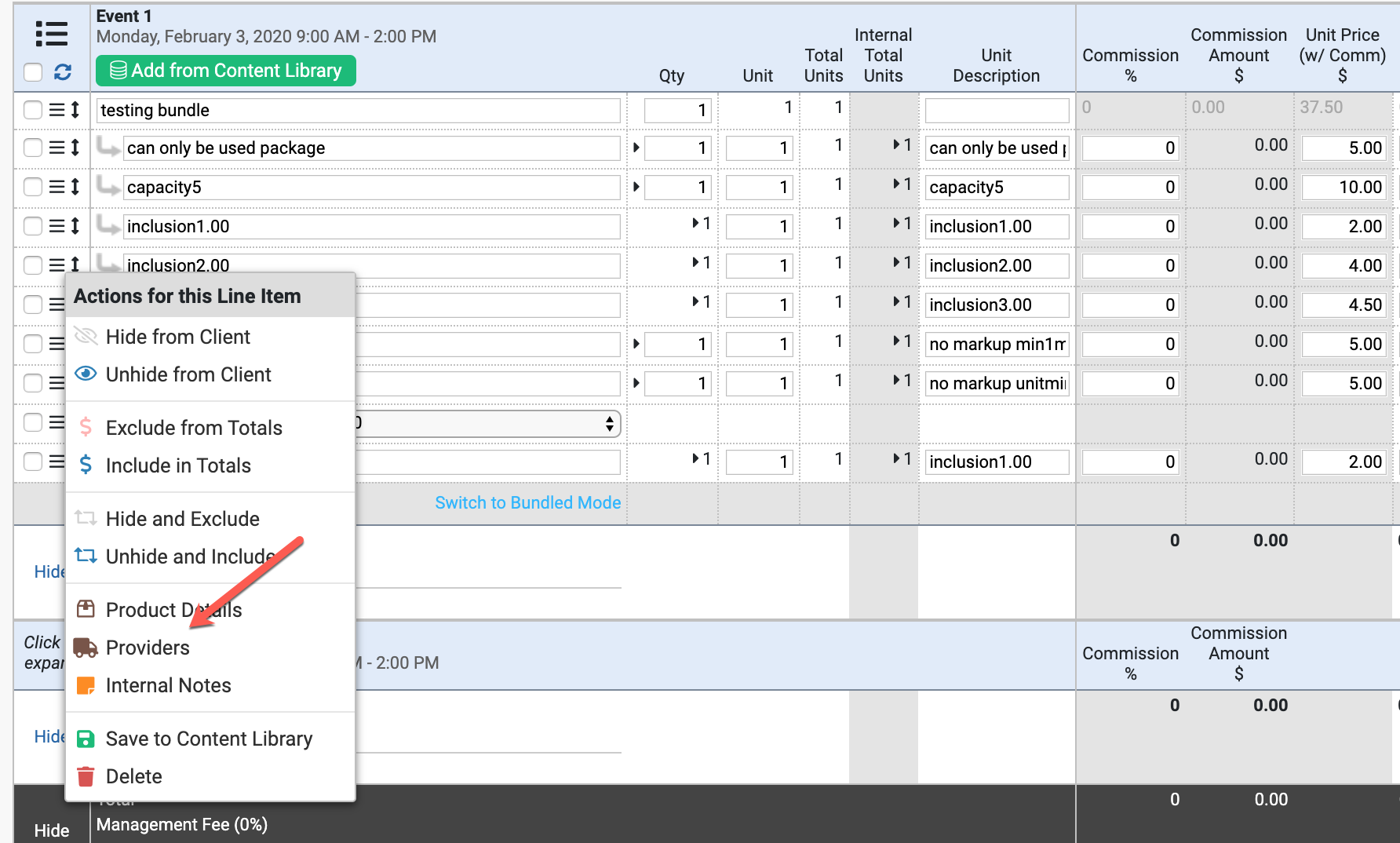Click the Providers truck icon

point(86,648)
